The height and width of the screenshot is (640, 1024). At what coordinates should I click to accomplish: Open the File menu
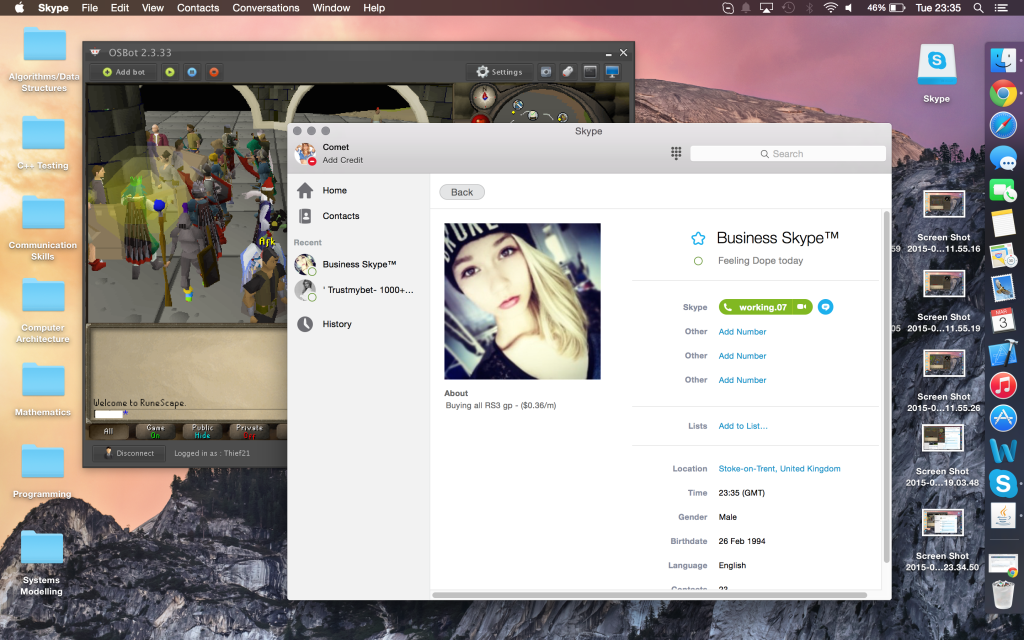[x=89, y=8]
